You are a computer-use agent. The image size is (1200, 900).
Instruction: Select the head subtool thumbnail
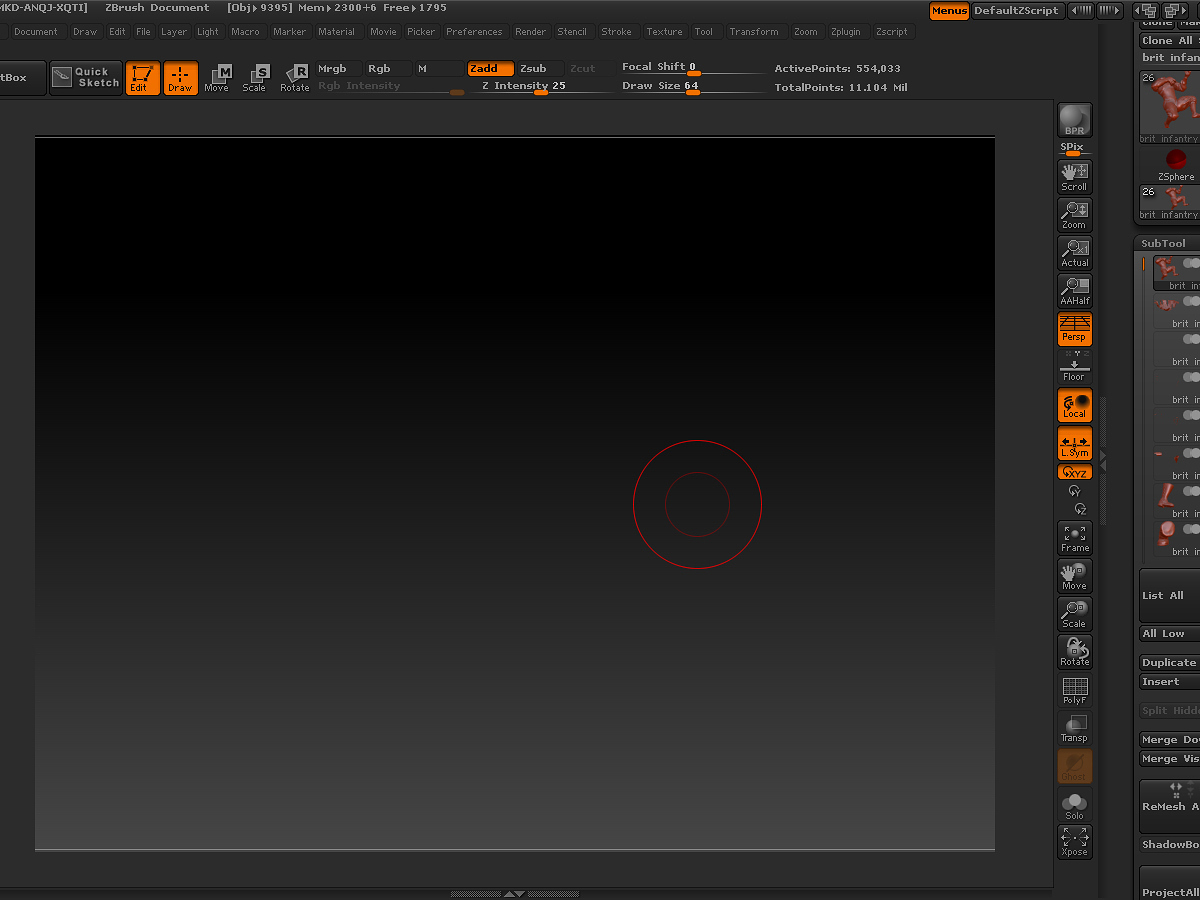pyautogui.click(x=1166, y=533)
